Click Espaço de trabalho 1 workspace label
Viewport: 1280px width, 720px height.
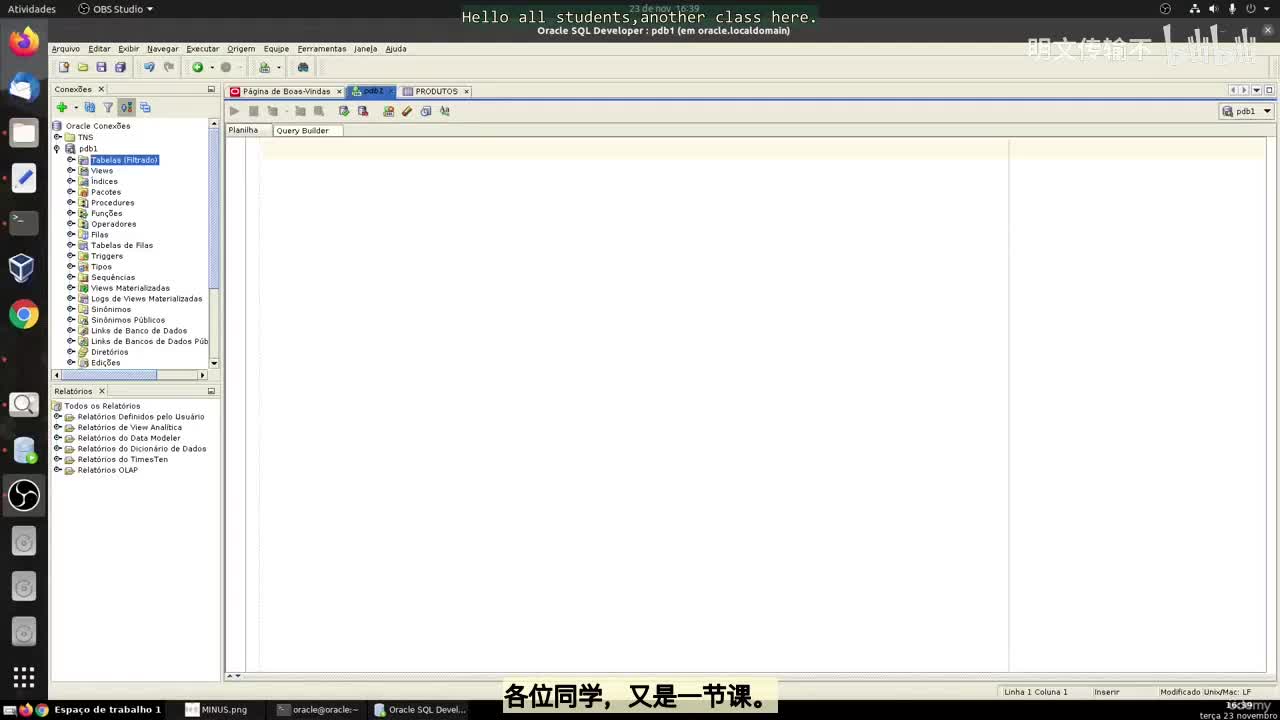click(x=107, y=709)
